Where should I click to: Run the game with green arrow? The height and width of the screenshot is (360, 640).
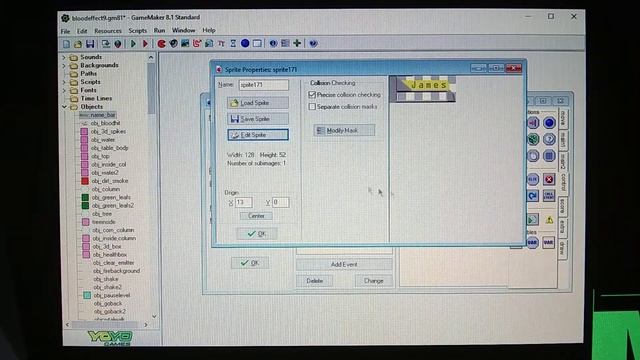pos(133,44)
